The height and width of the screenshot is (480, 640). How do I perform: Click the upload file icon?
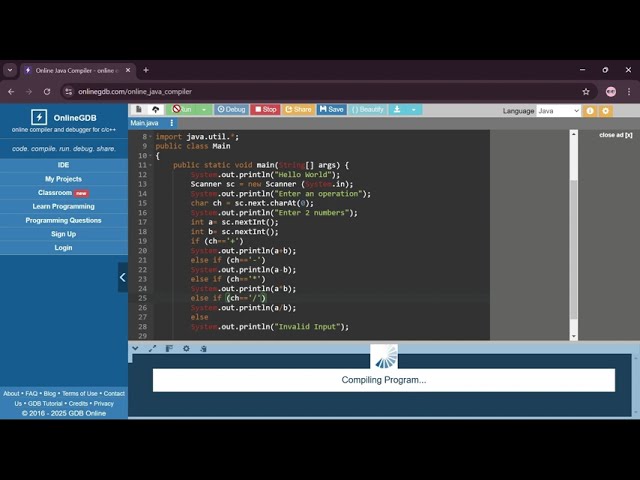pos(156,109)
